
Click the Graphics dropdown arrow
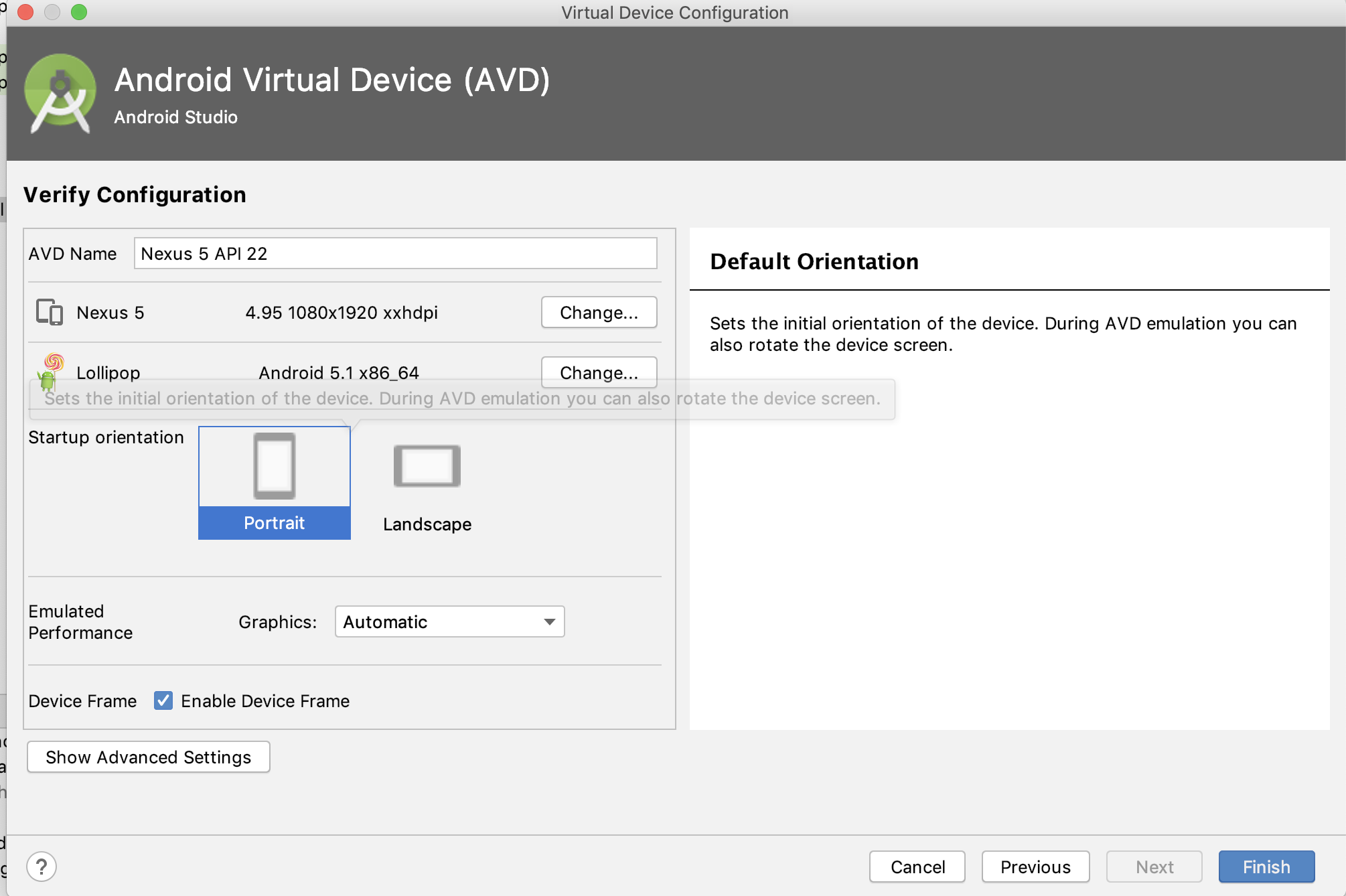(x=549, y=622)
